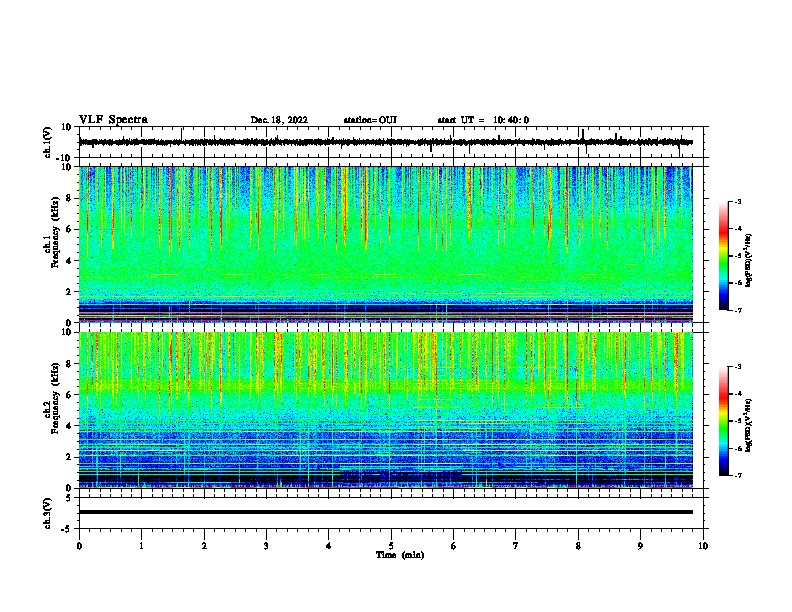Click the "ch.1(V)" waveform axis label
This screenshot has height=612, width=792.
48,142
